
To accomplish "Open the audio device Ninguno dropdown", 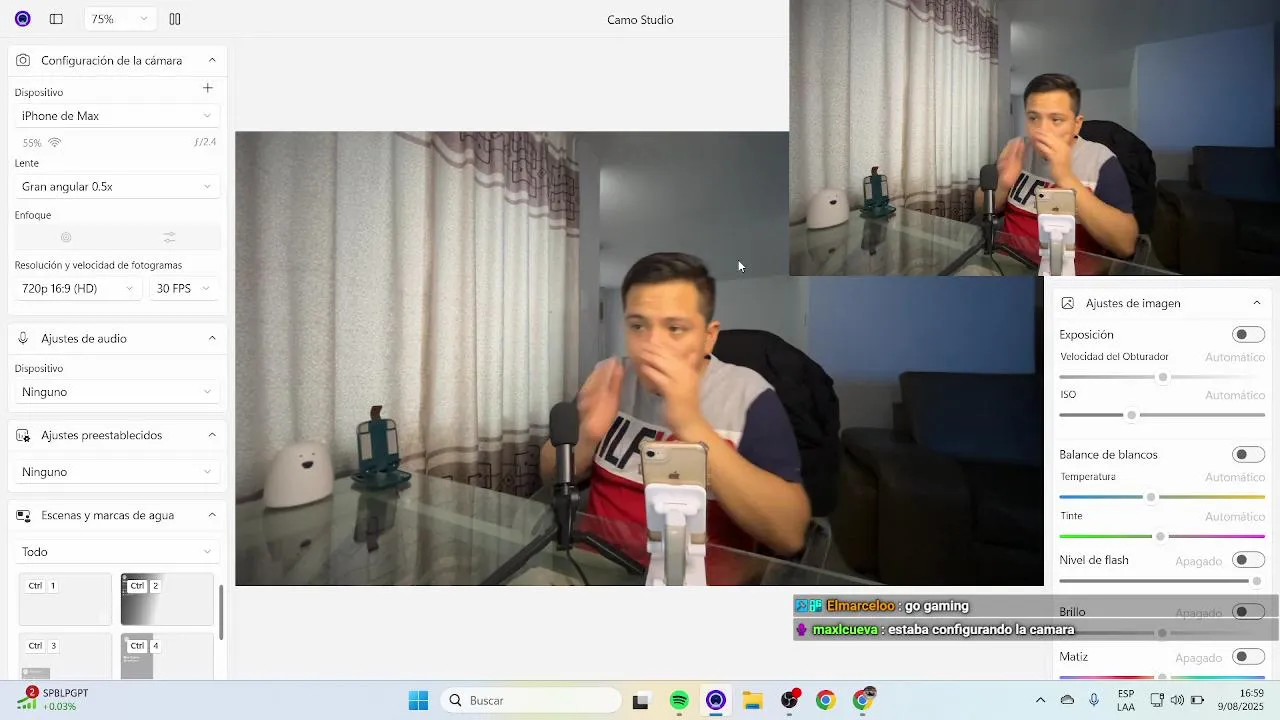I will [117, 392].
